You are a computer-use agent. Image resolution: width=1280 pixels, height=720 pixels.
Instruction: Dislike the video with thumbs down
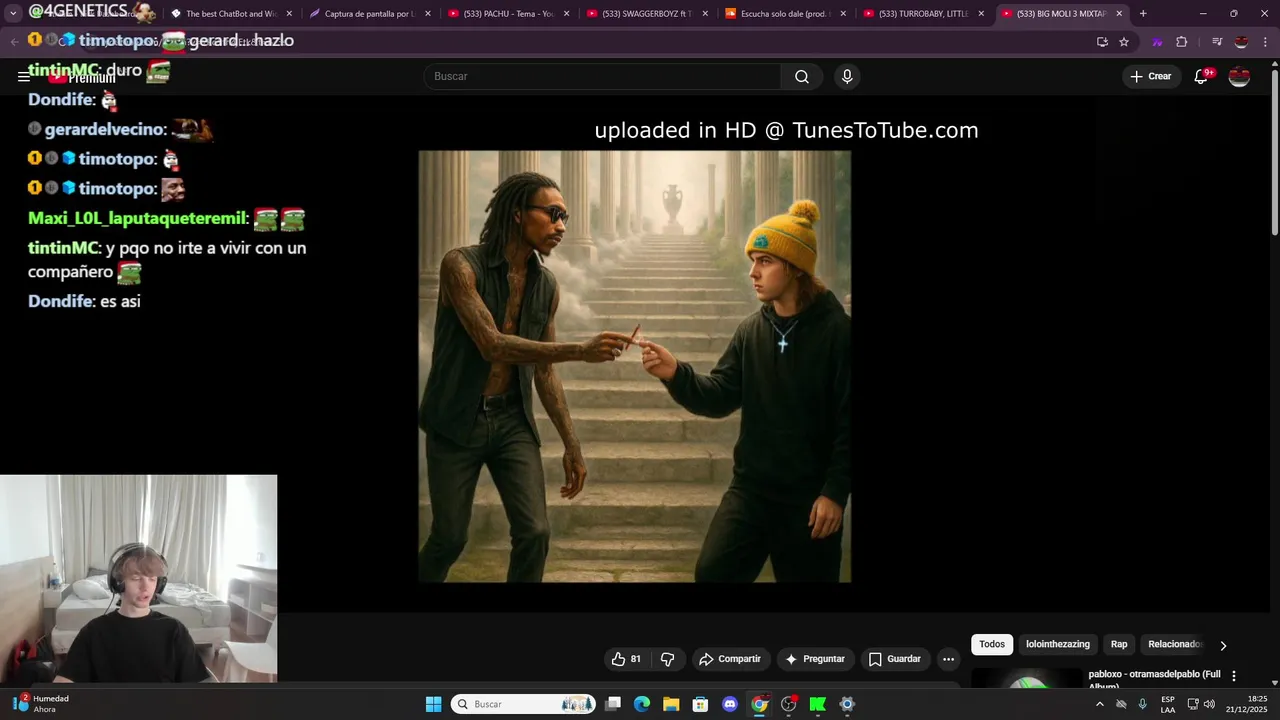pos(667,659)
